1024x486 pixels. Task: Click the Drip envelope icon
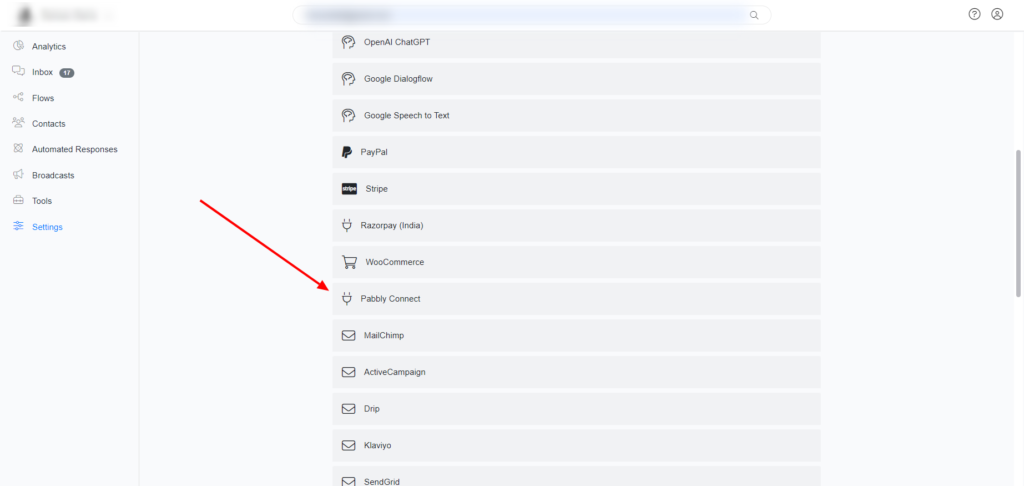pyautogui.click(x=348, y=408)
